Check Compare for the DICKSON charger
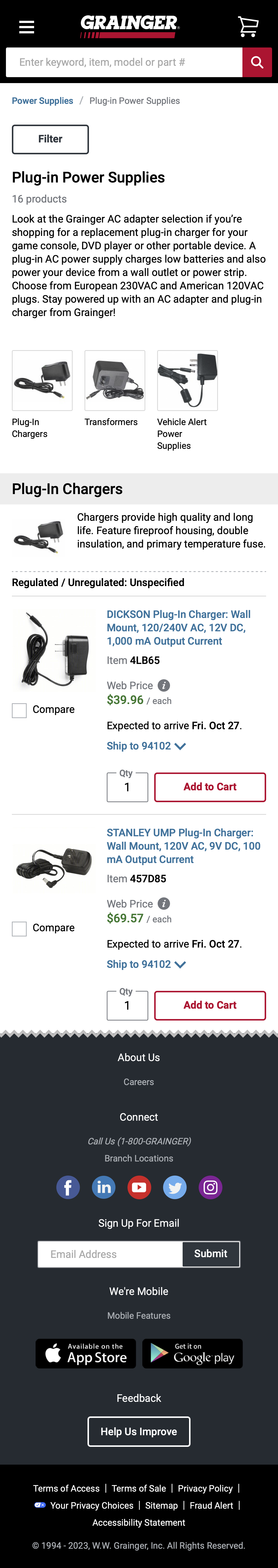The image size is (278, 1568). (20, 710)
